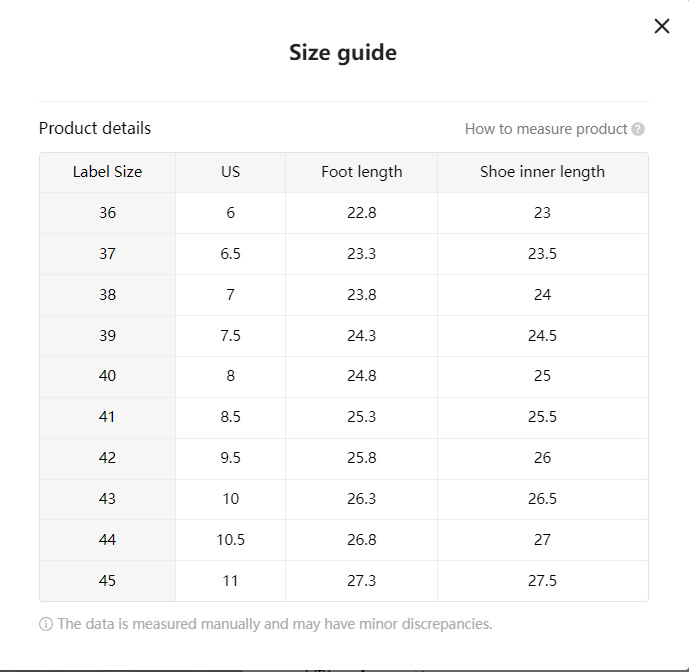The image size is (689, 672).
Task: Click US size 6.5 cell
Action: (x=230, y=254)
